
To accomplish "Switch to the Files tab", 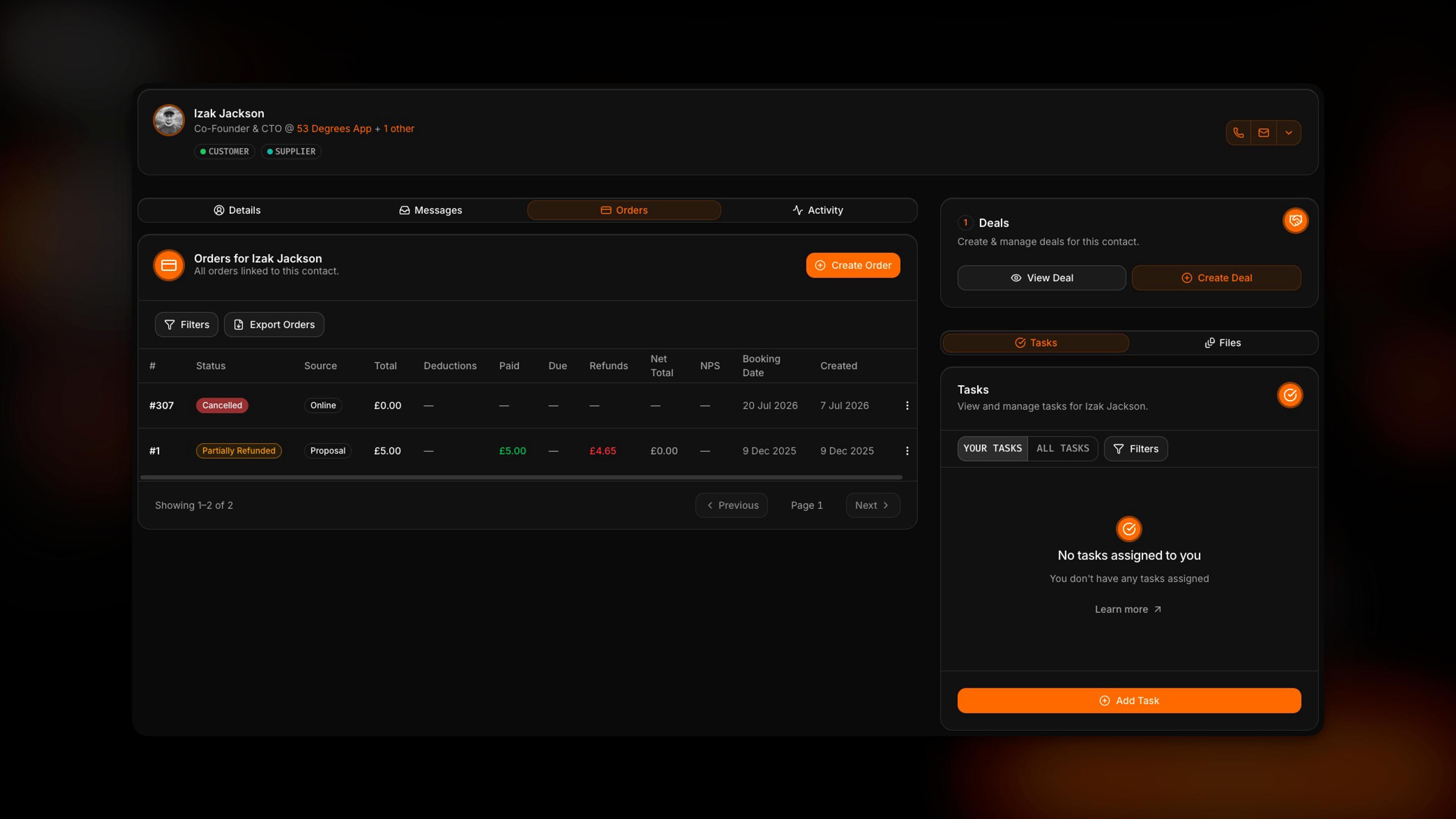I will pyautogui.click(x=1222, y=343).
